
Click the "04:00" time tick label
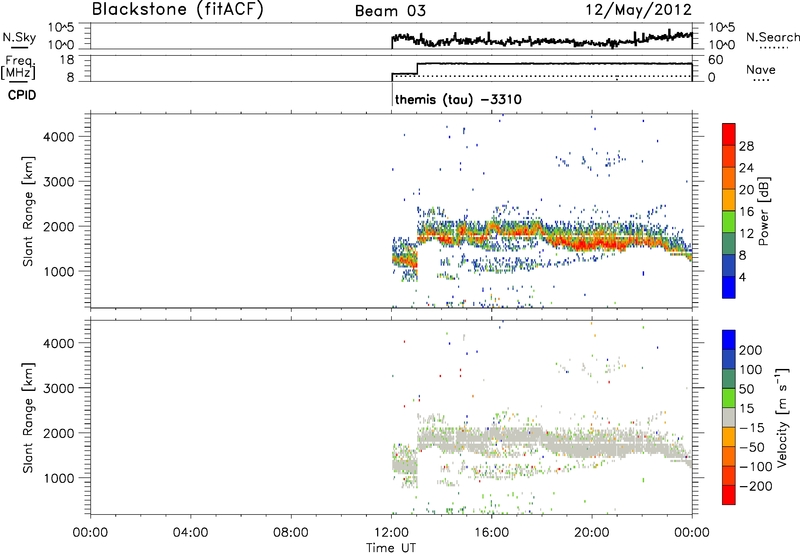point(190,533)
